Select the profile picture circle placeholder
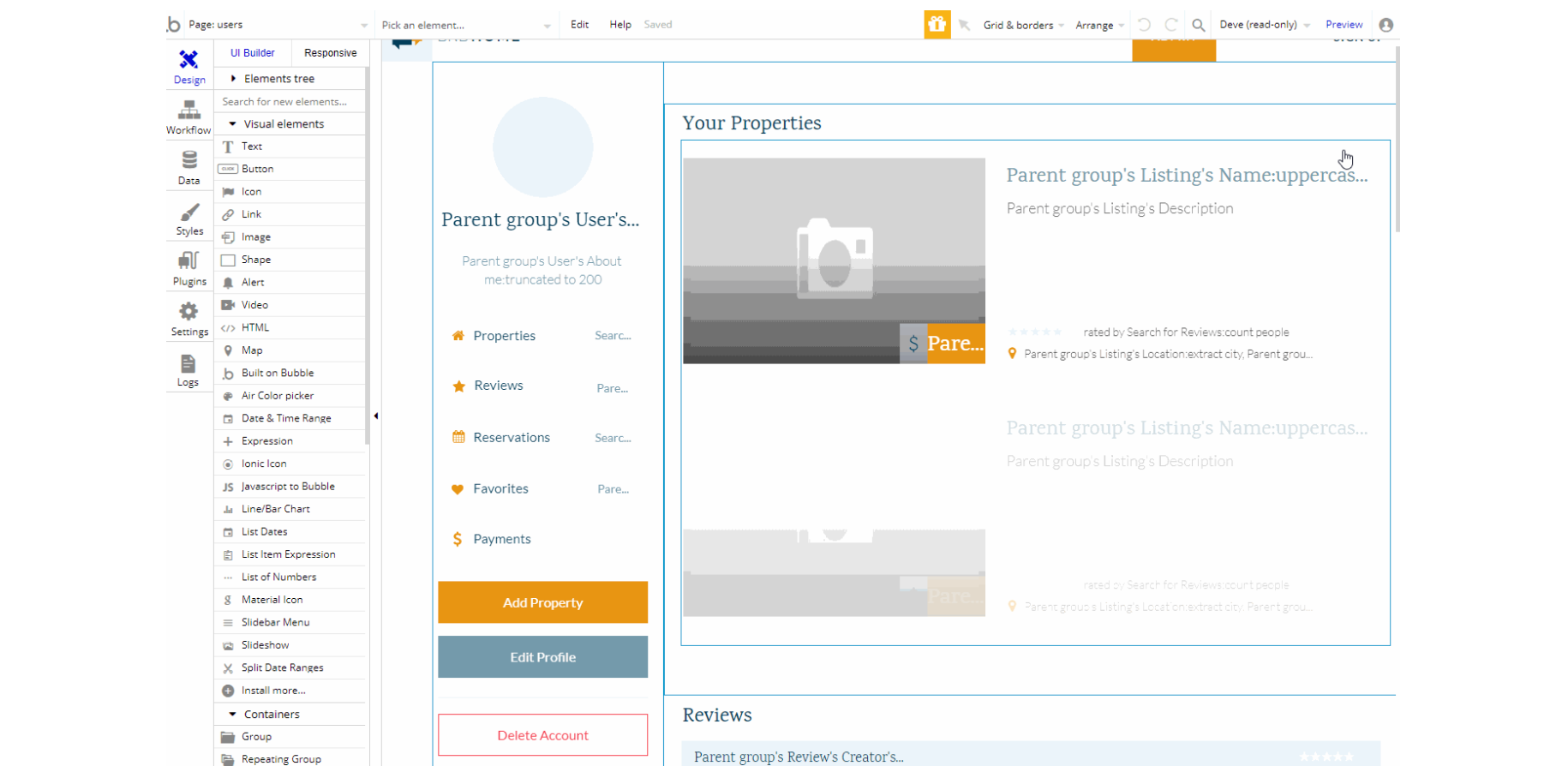Viewport: 1568px width, 778px height. coord(543,147)
